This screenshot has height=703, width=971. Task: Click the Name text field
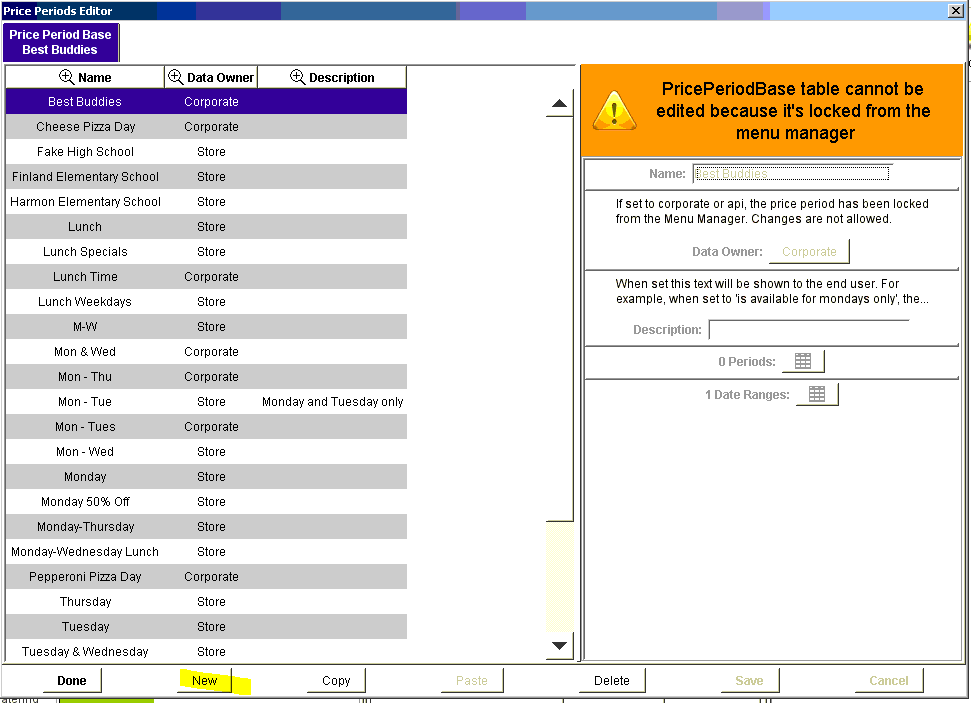[791, 173]
